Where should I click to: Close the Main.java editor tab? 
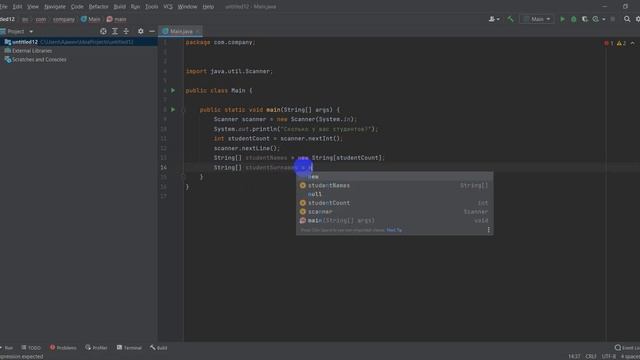198,31
